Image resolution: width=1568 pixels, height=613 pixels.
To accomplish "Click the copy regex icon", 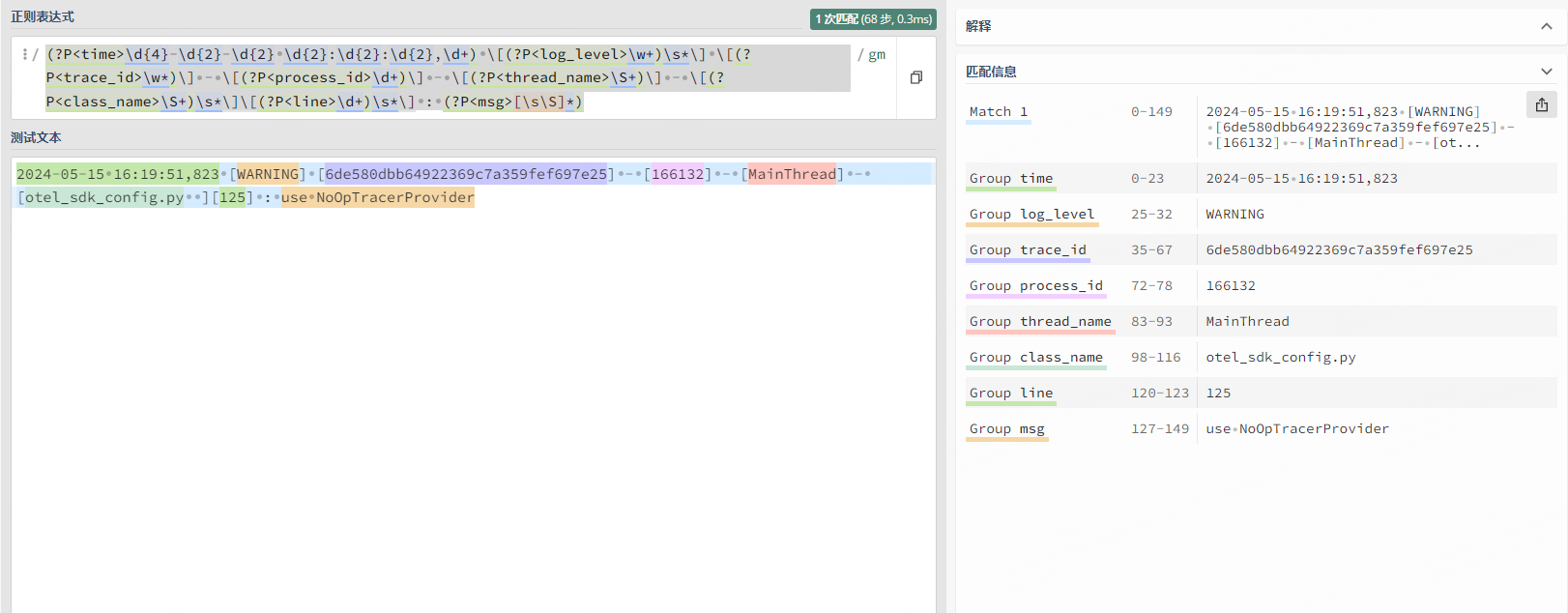I will pos(915,77).
